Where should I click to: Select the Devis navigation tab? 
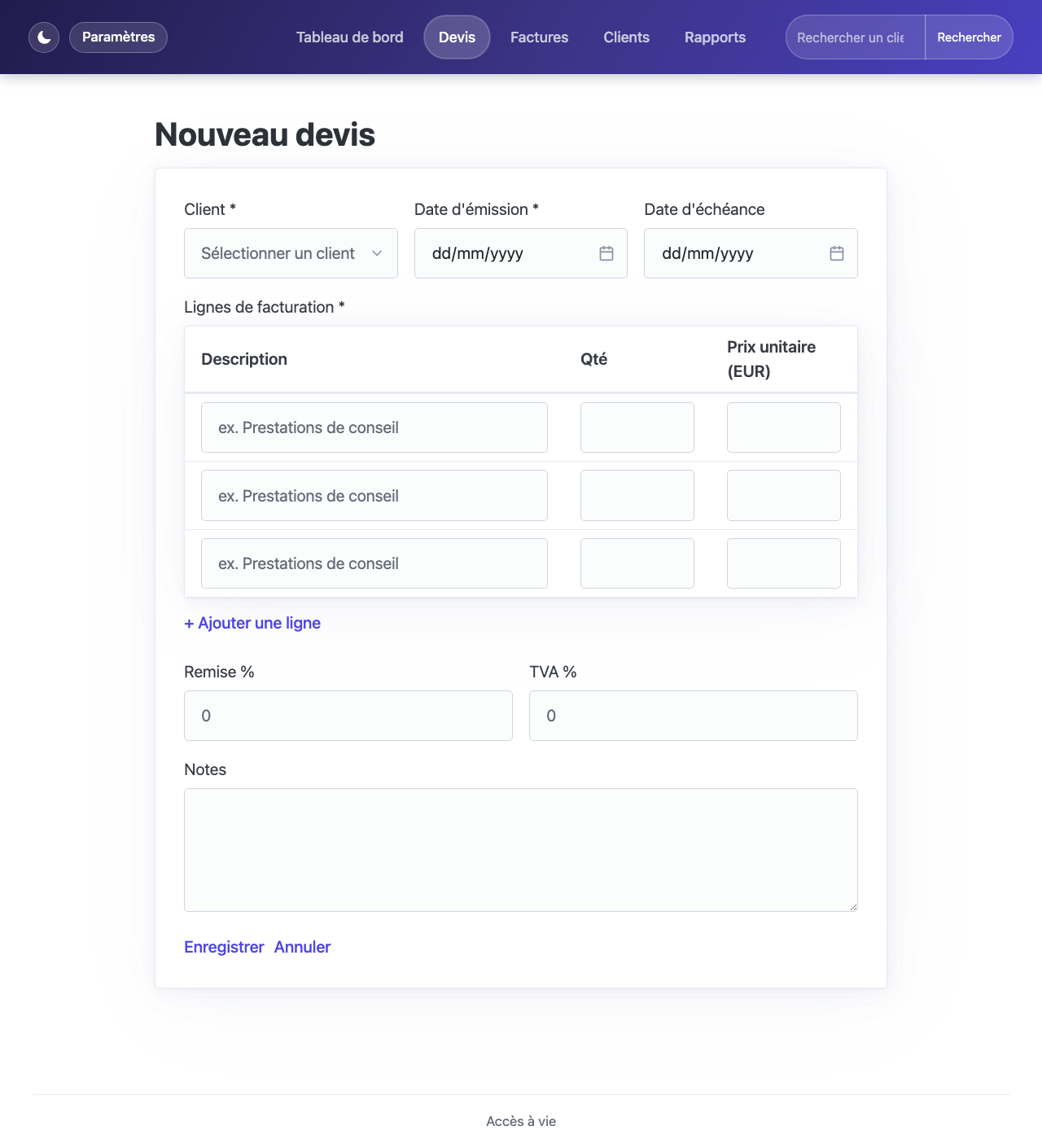[457, 37]
